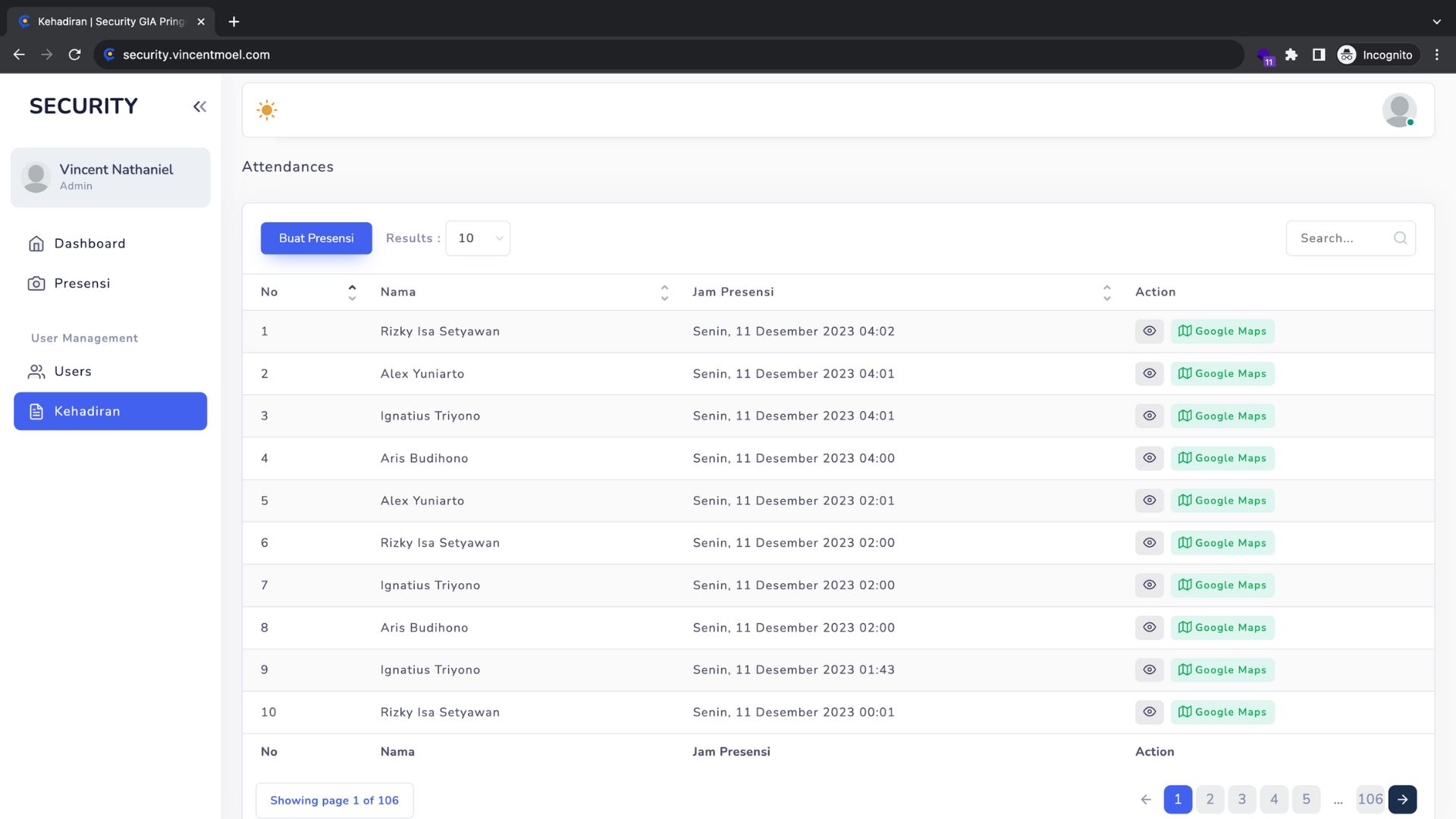
Task: Reload the page in browser toolbar
Action: (74, 55)
